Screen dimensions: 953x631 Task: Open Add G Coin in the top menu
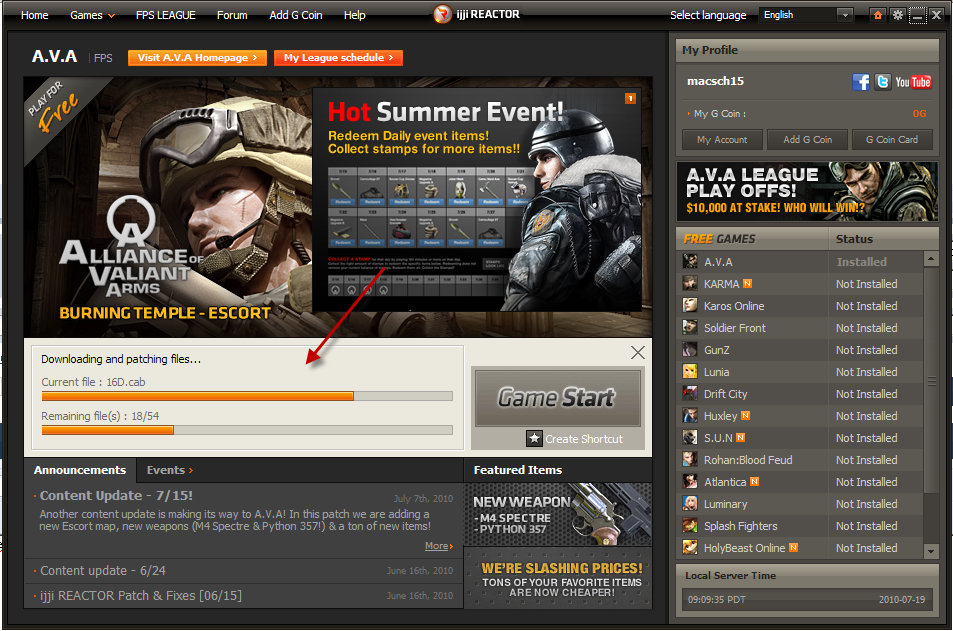click(296, 15)
